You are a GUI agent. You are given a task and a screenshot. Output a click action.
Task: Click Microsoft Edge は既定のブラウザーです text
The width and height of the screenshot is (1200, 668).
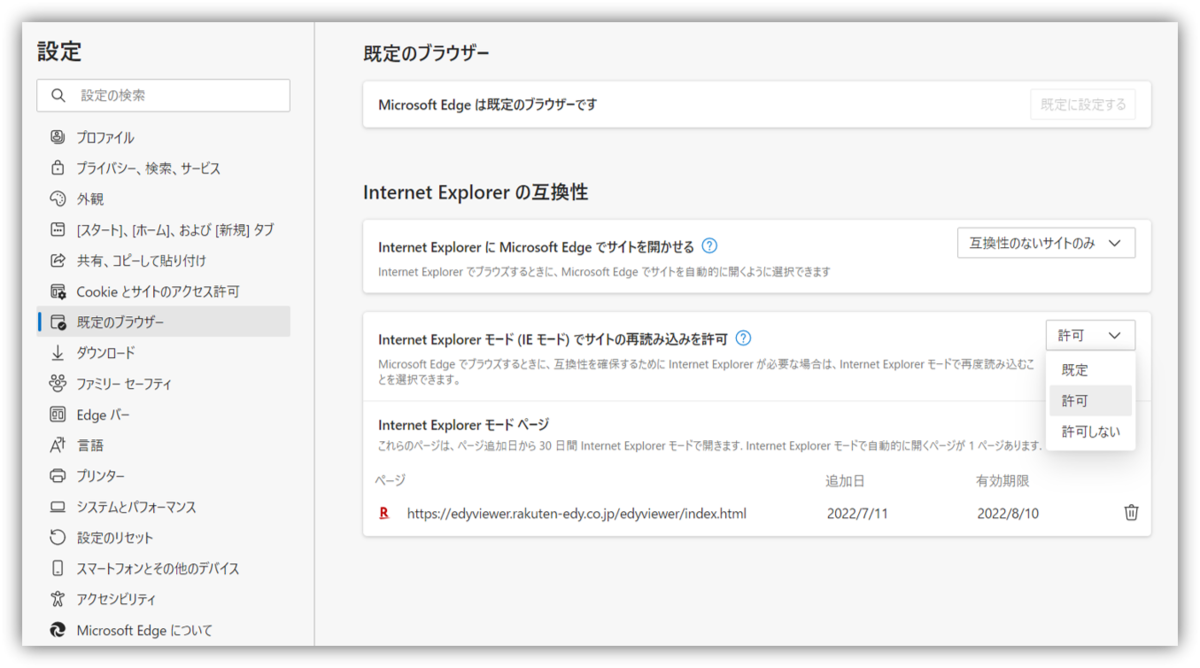click(x=487, y=104)
